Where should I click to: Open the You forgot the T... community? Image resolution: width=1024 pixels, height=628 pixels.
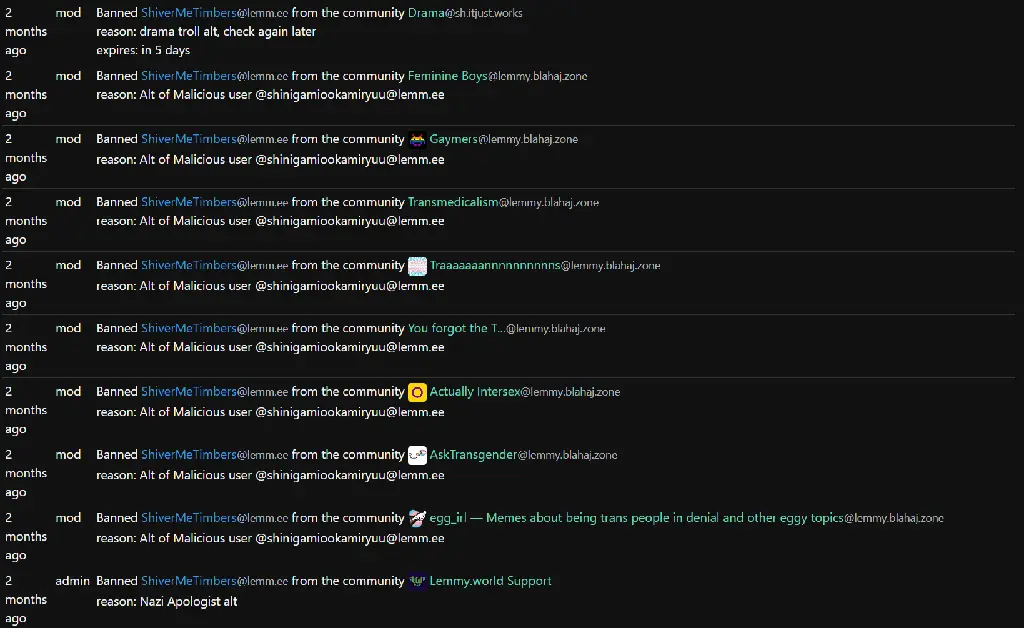point(506,328)
